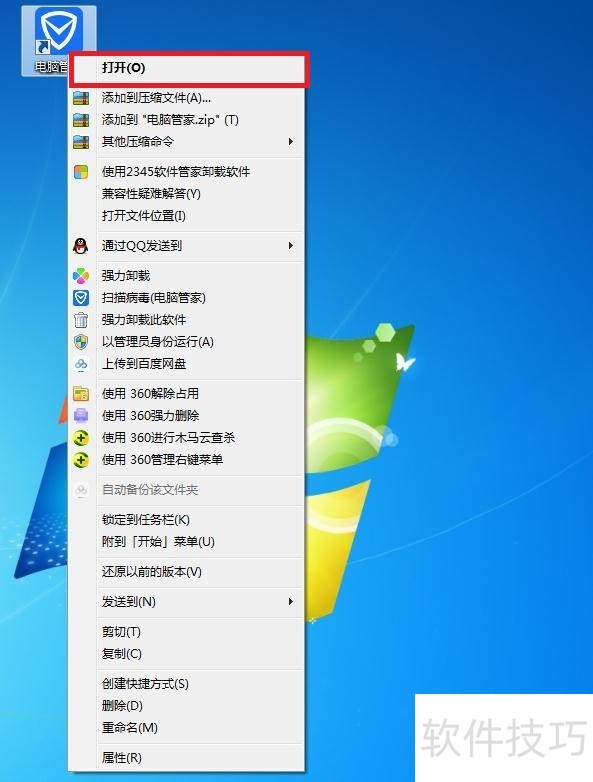Select 使用 360管理右键菜单
The height and width of the screenshot is (782, 593).
[x=187, y=459]
